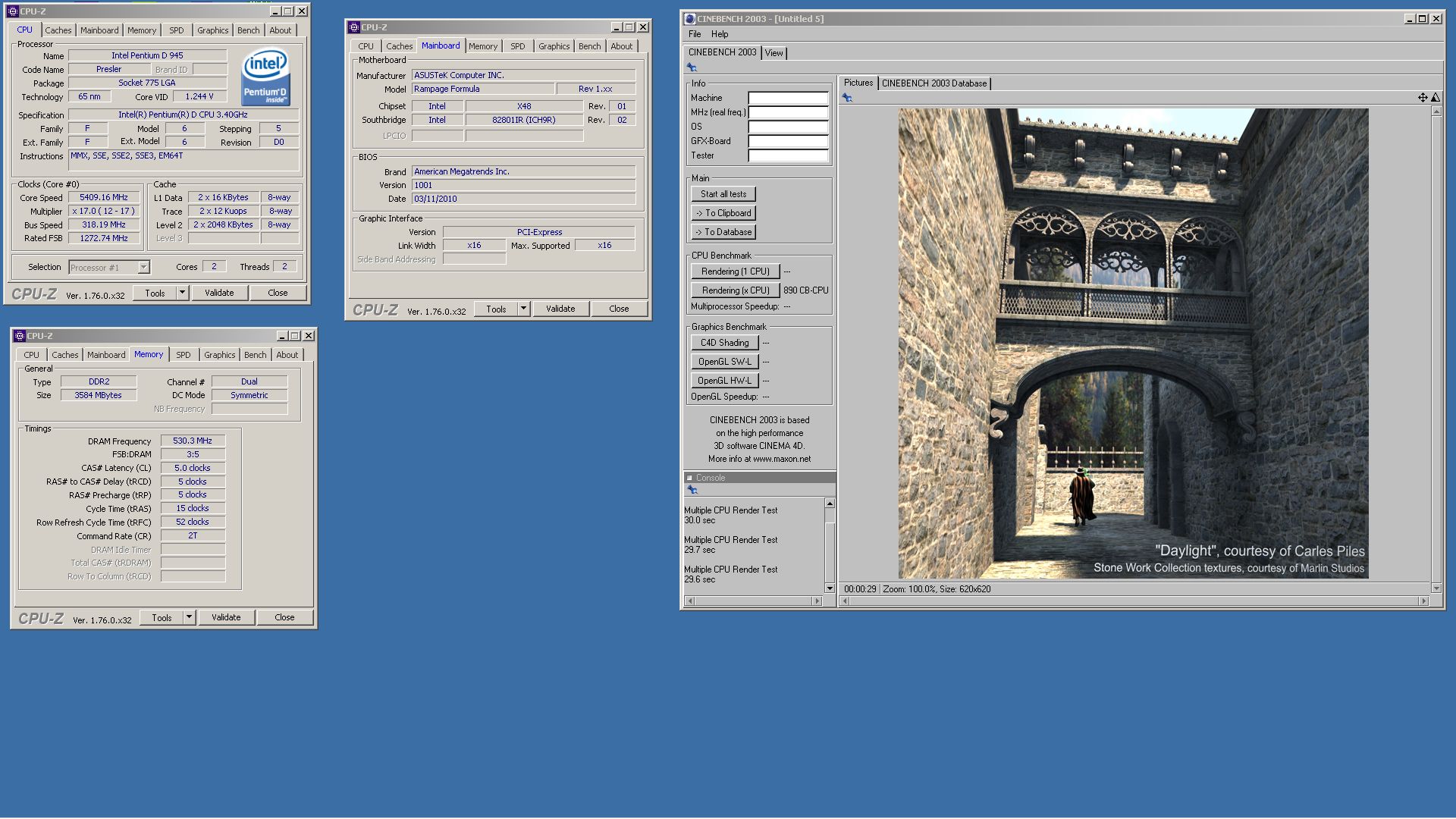Click into the MHz (real freq.) field
The width and height of the screenshot is (1456, 819).
[788, 112]
